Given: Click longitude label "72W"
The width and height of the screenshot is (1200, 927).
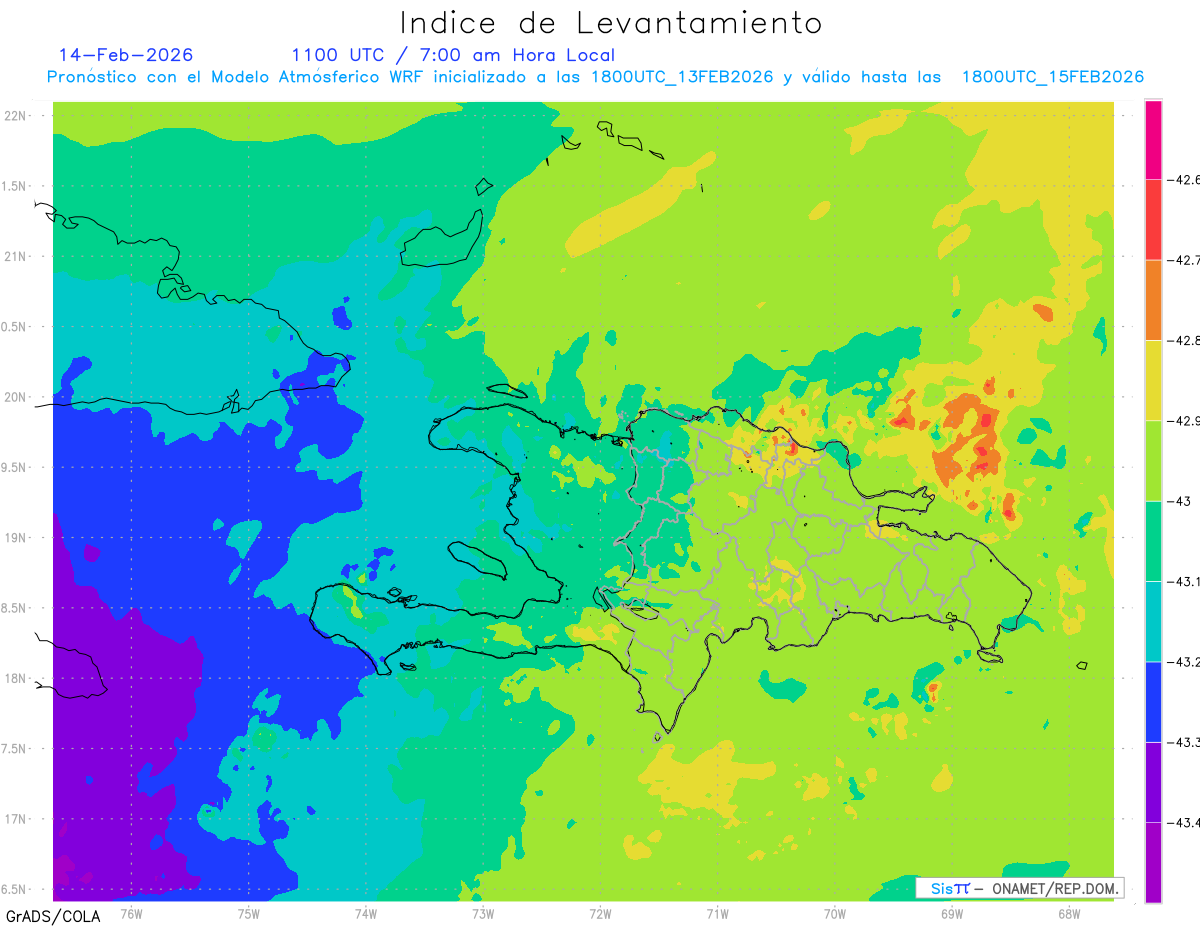Looking at the screenshot, I should pos(600,913).
